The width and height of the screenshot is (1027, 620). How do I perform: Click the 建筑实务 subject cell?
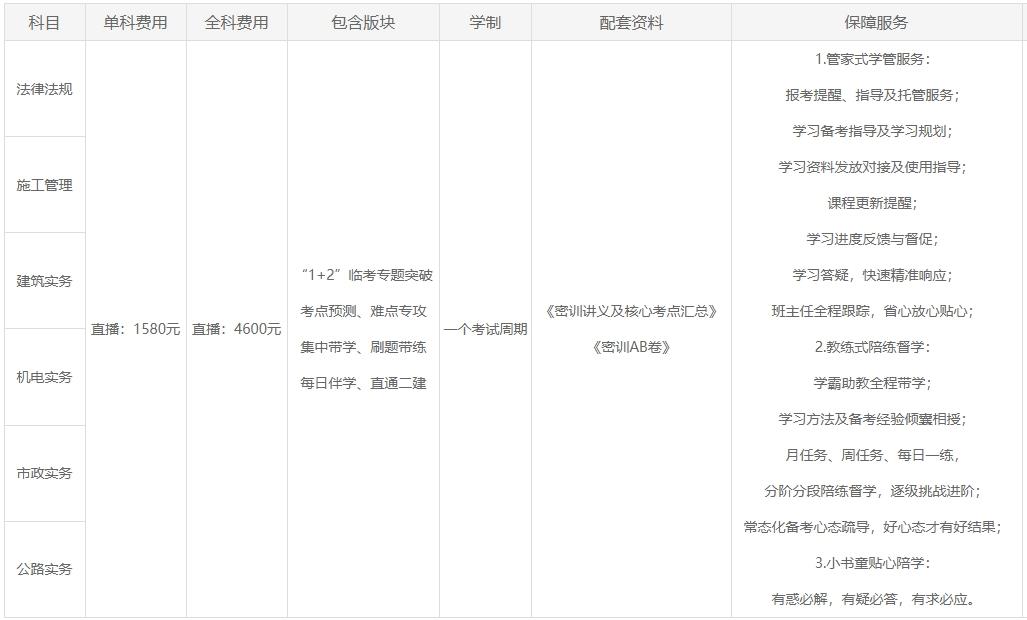tap(44, 281)
